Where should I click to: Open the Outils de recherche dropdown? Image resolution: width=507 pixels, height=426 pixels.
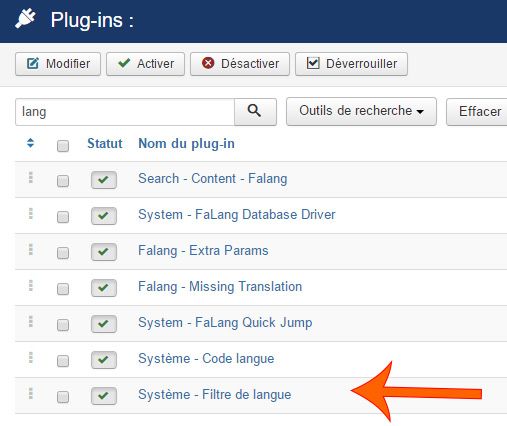point(361,111)
